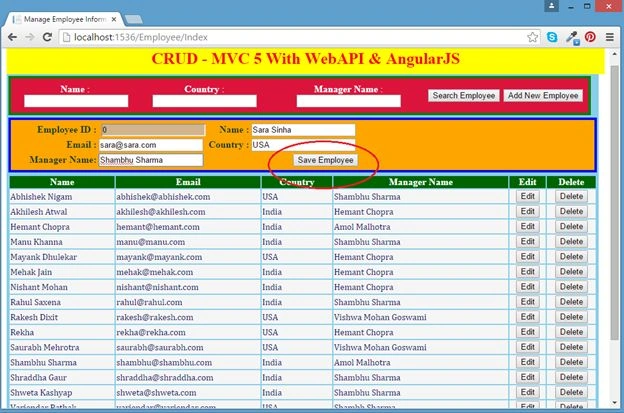Edit the Mayank Dhulekar row

[528, 257]
